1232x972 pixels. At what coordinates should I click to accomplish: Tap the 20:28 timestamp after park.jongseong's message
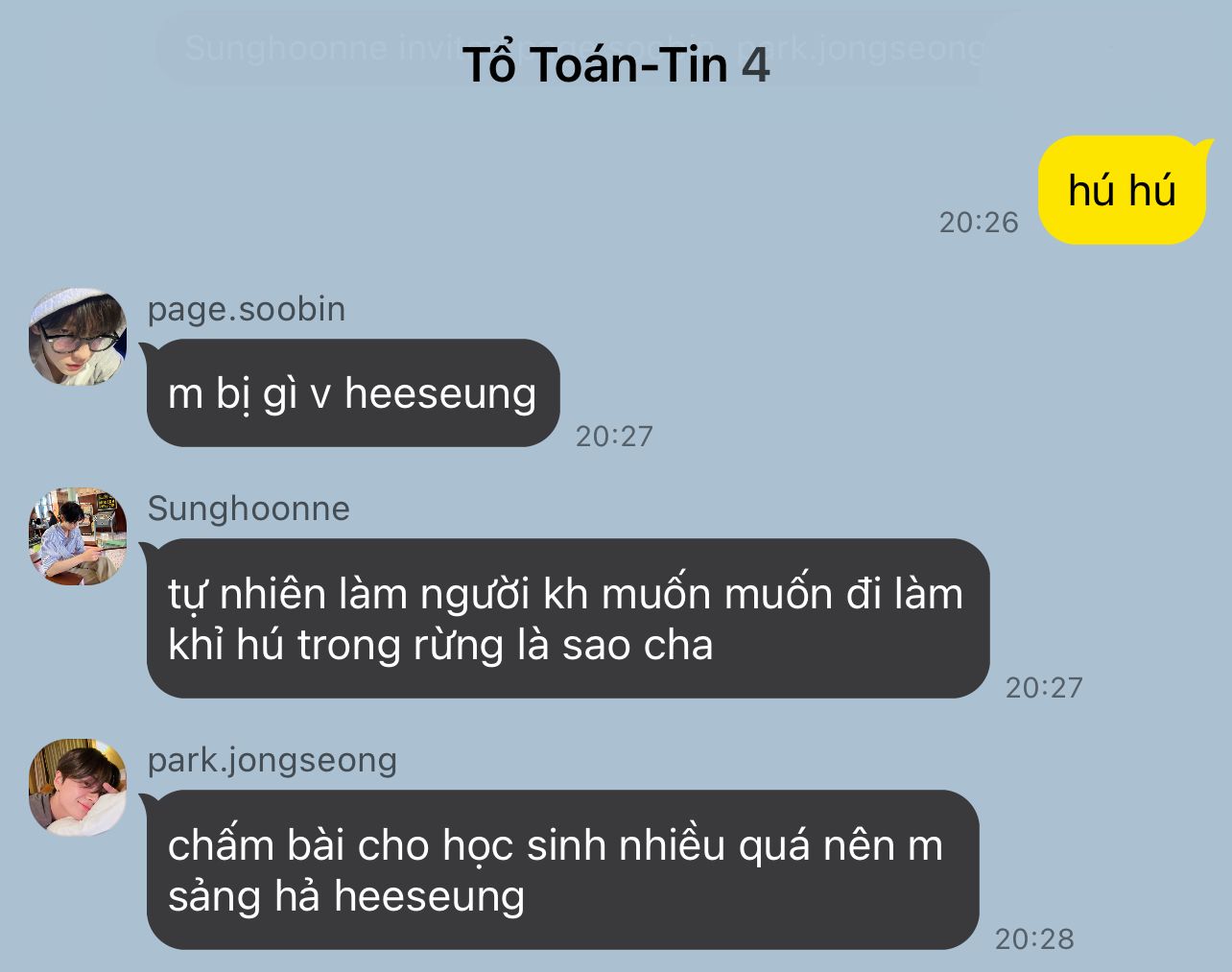[1034, 938]
